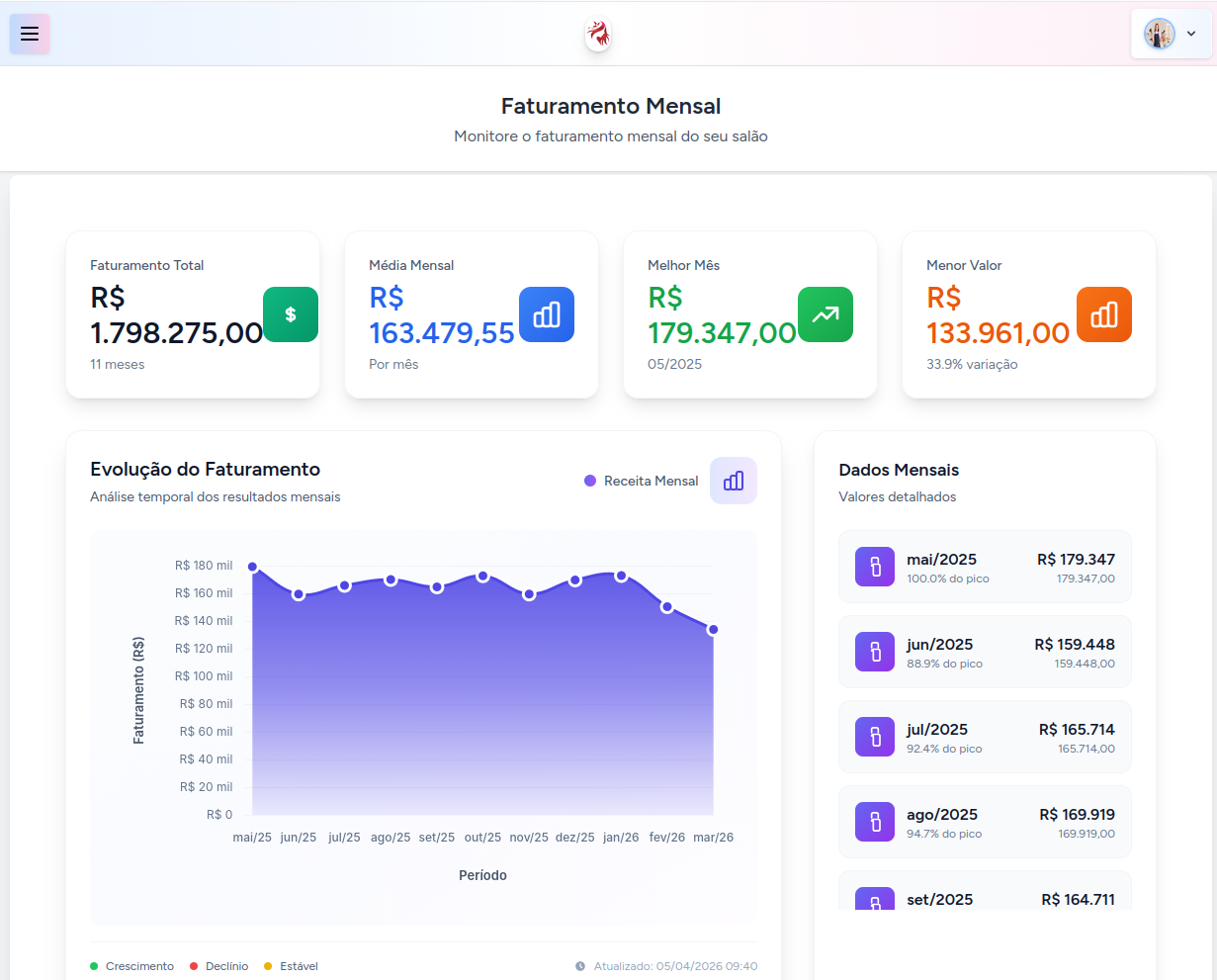Select the ago/25 data point on chart
The image size is (1217, 980).
(x=391, y=579)
